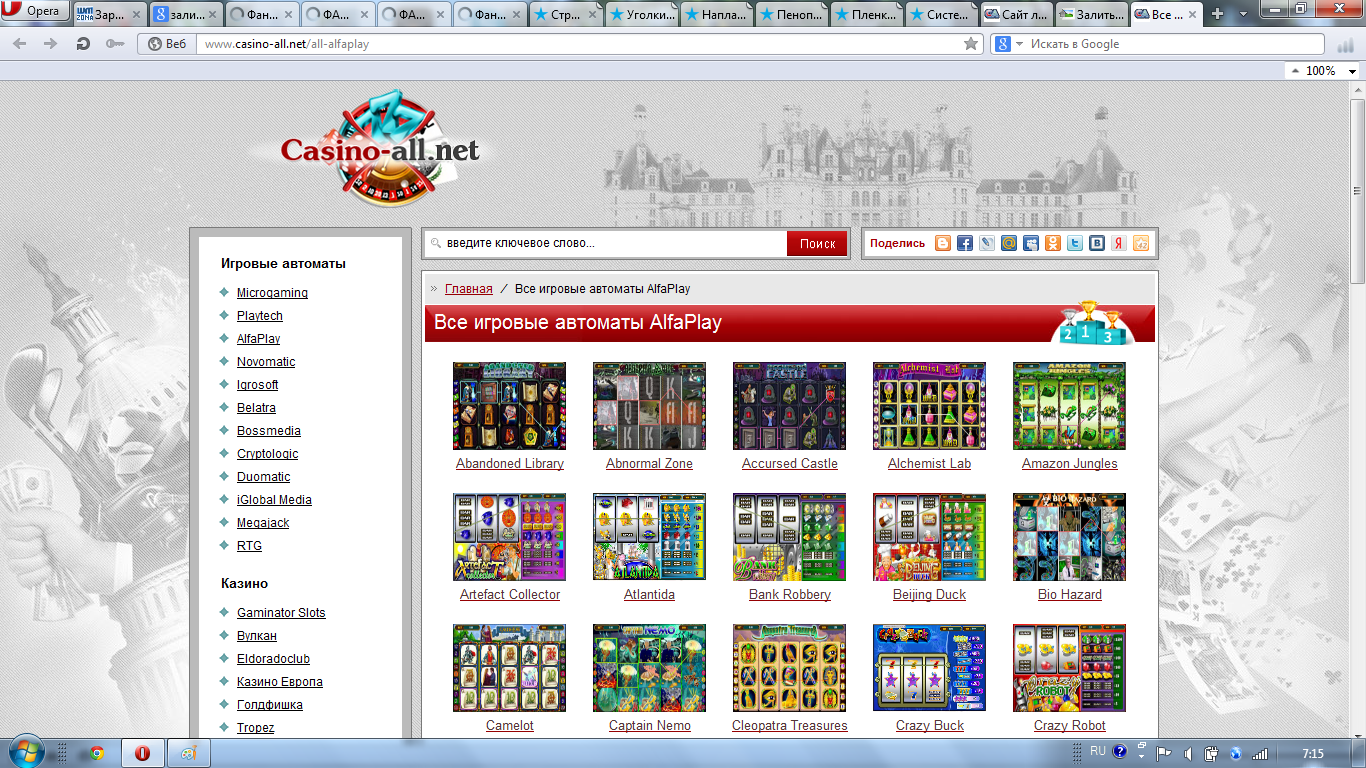Open the Eldoradoclub casino link
The height and width of the screenshot is (768, 1366).
pos(273,659)
